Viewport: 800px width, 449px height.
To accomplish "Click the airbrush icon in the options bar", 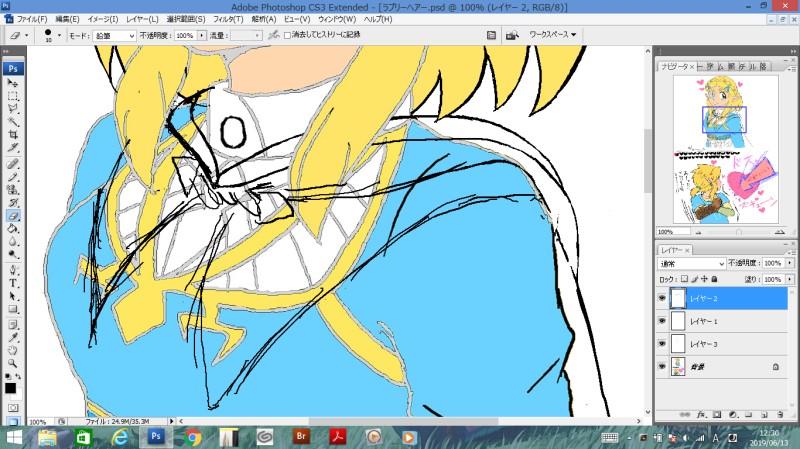I will 274,35.
